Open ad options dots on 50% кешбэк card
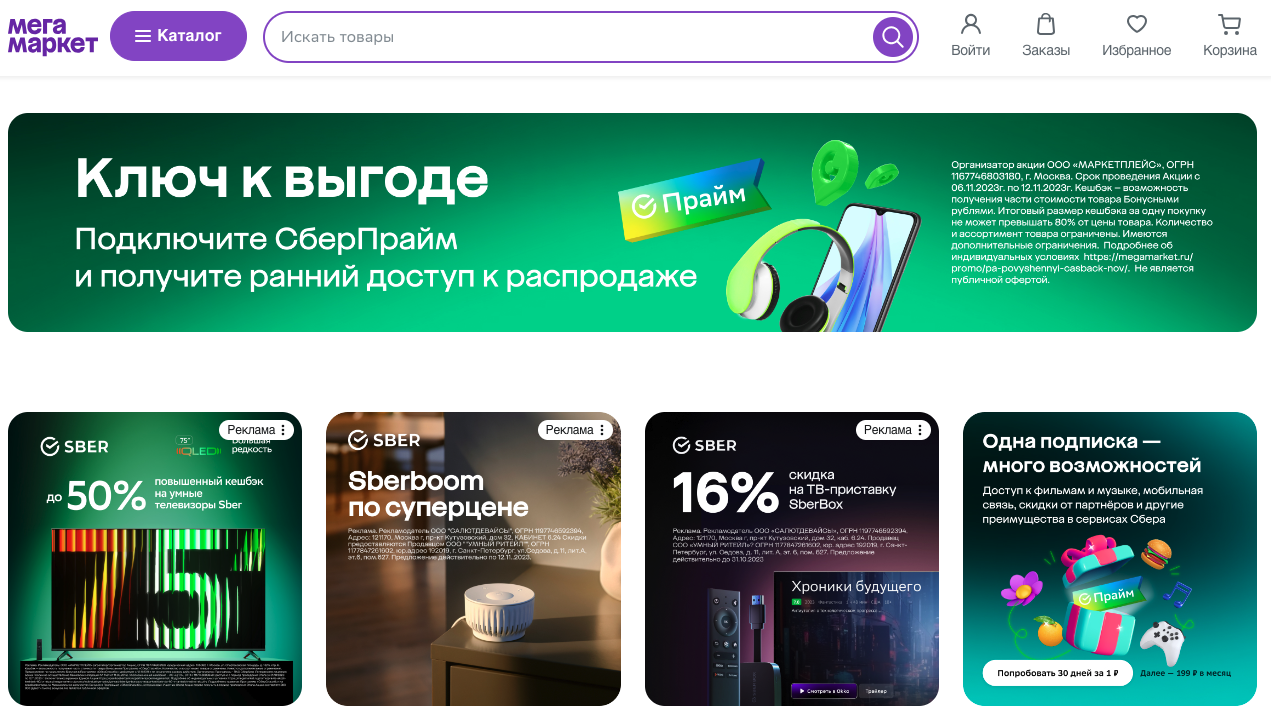 283,430
